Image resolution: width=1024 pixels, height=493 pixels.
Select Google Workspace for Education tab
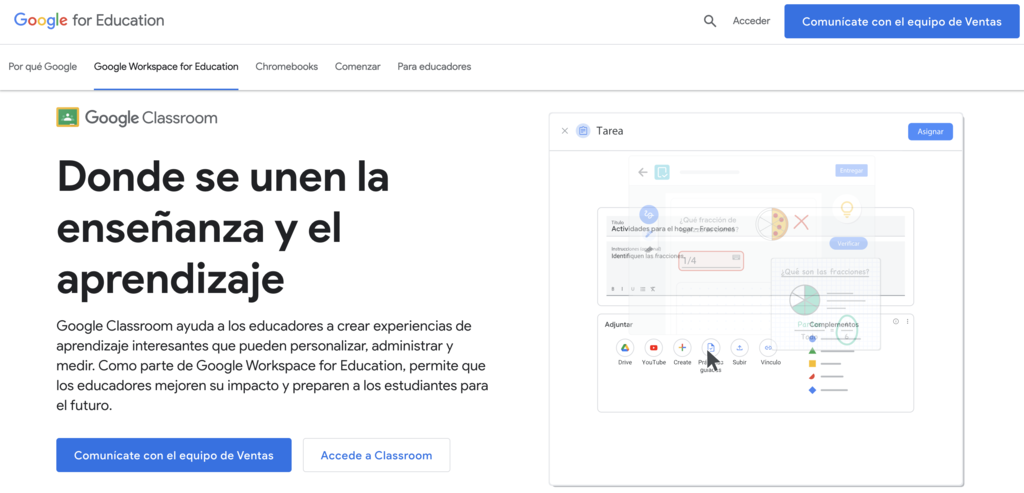pyautogui.click(x=166, y=67)
